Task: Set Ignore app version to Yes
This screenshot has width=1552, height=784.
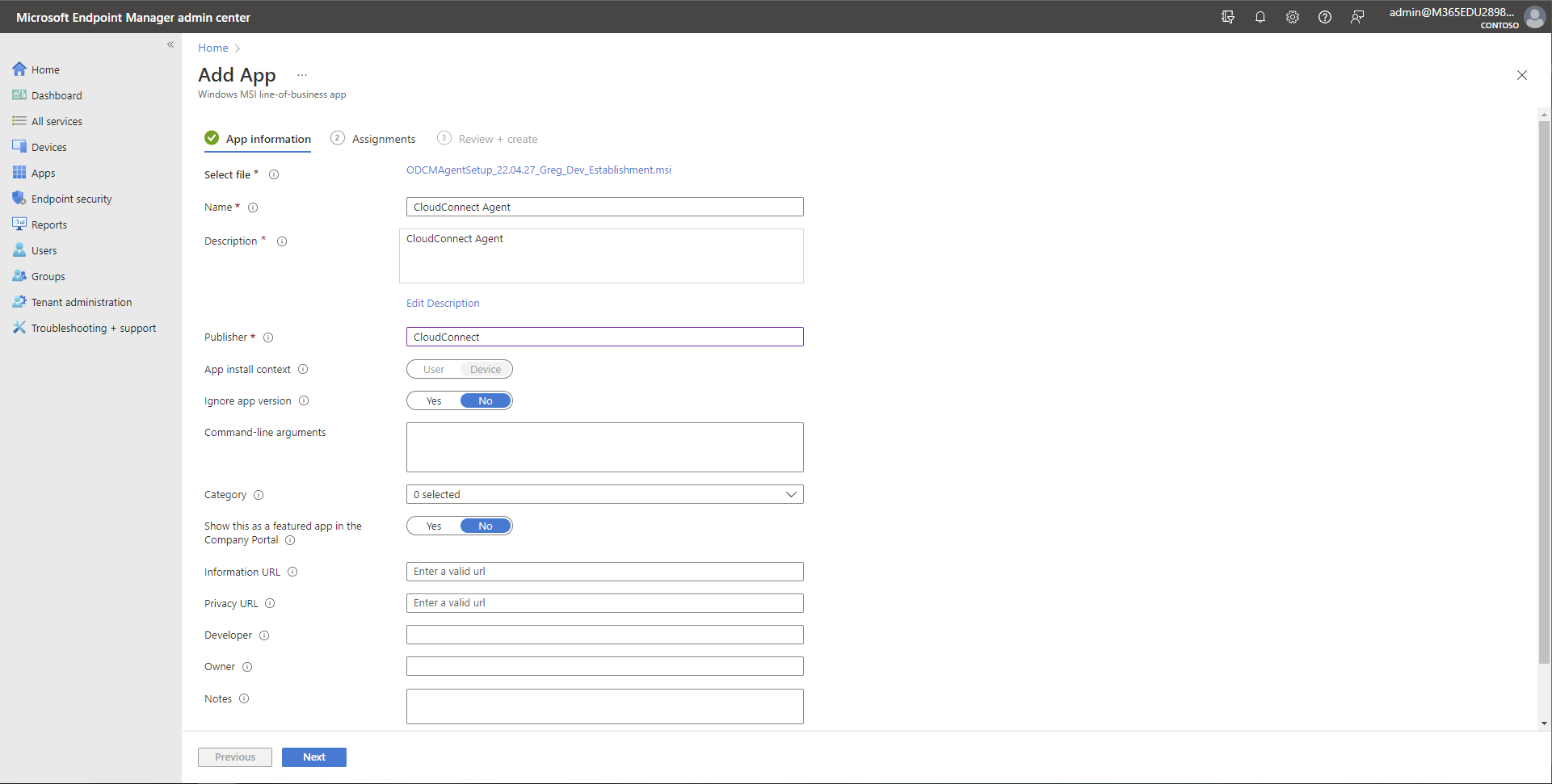Action: click(x=434, y=401)
